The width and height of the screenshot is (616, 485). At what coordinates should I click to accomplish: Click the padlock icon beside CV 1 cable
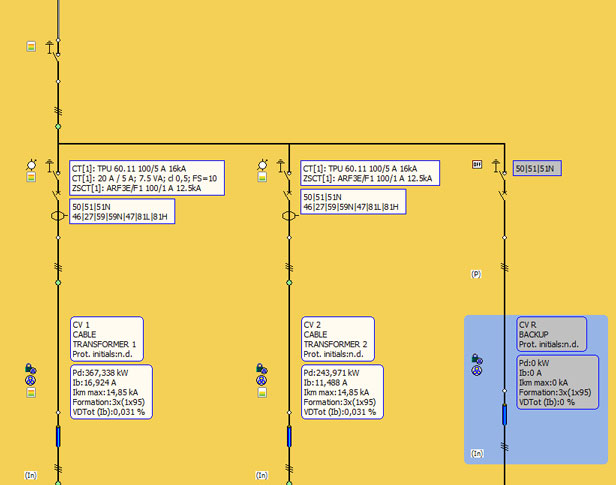(x=30, y=369)
